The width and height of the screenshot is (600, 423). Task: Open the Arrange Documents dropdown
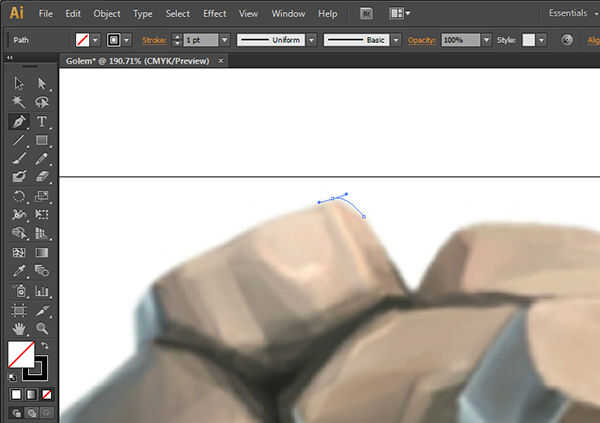pyautogui.click(x=399, y=14)
